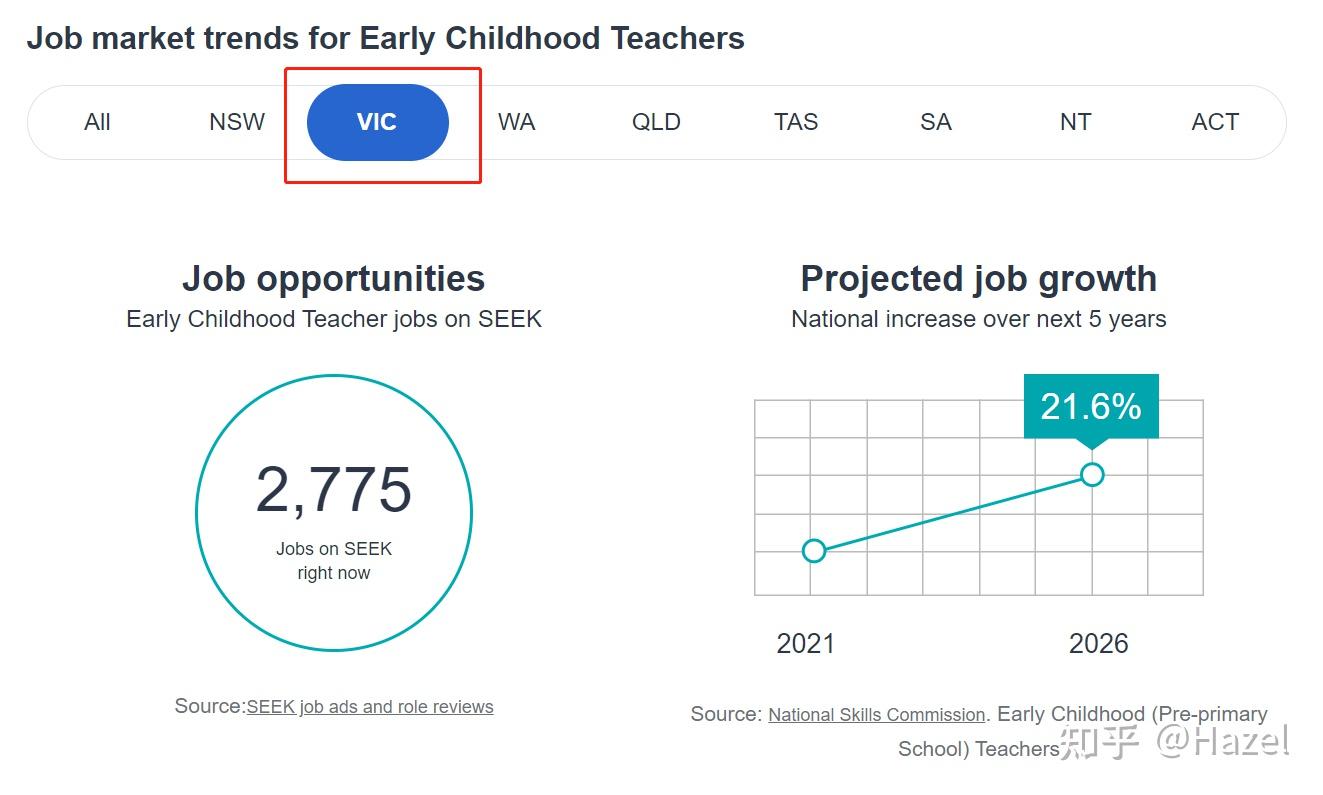
Task: Select the highlighted VIC tab
Action: pyautogui.click(x=378, y=122)
